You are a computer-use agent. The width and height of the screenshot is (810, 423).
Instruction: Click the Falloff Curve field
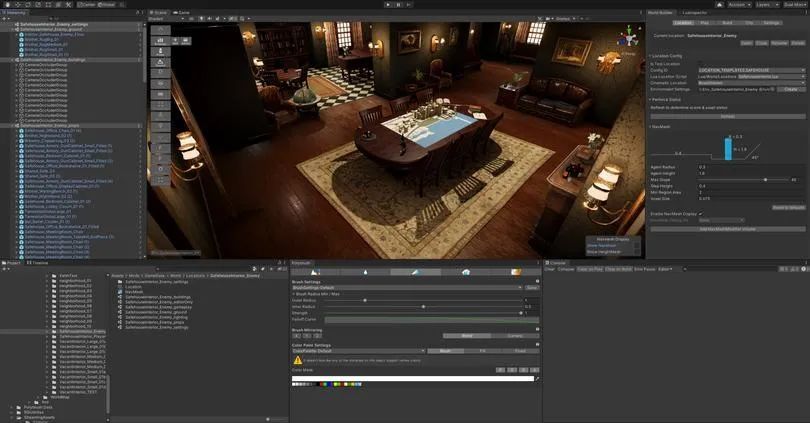[432, 320]
